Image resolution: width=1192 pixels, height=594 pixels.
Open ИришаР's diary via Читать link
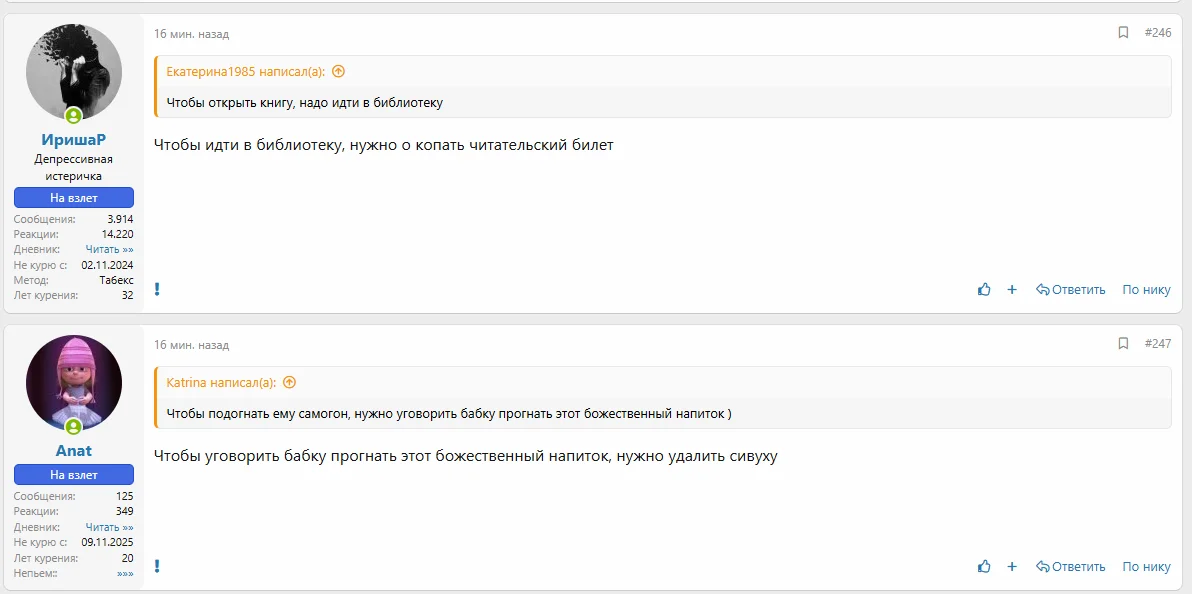[109, 249]
